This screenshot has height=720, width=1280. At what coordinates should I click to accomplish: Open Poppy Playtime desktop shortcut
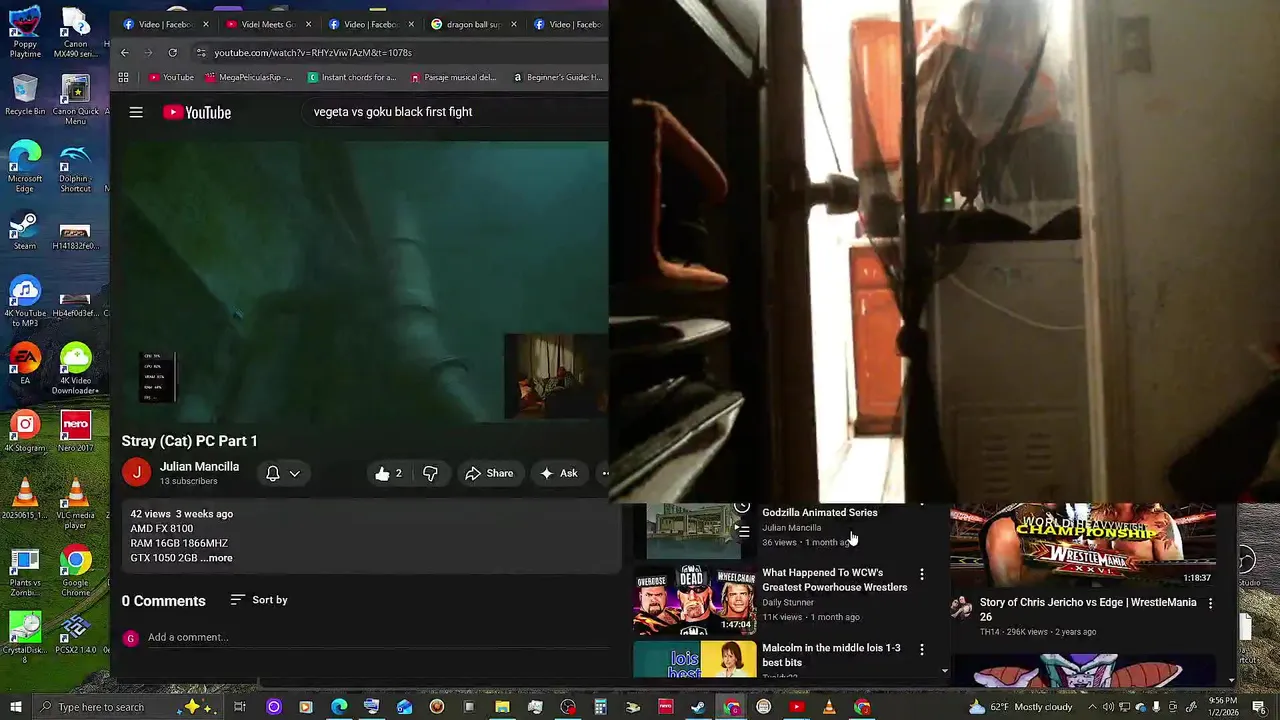pos(25,32)
